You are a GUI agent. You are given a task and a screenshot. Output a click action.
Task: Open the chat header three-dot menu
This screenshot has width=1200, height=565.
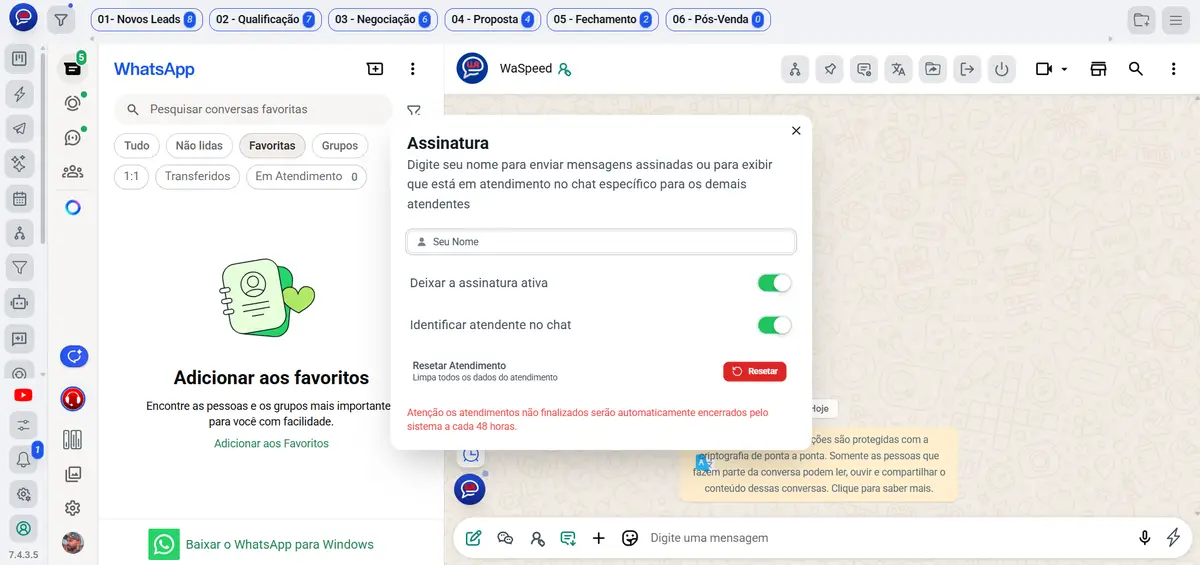pos(1174,69)
